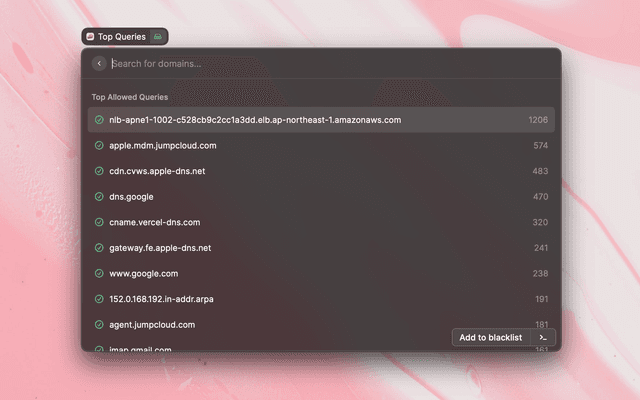Click the allowed icon for cname.vercel-dns.com
640x400 pixels.
99,222
